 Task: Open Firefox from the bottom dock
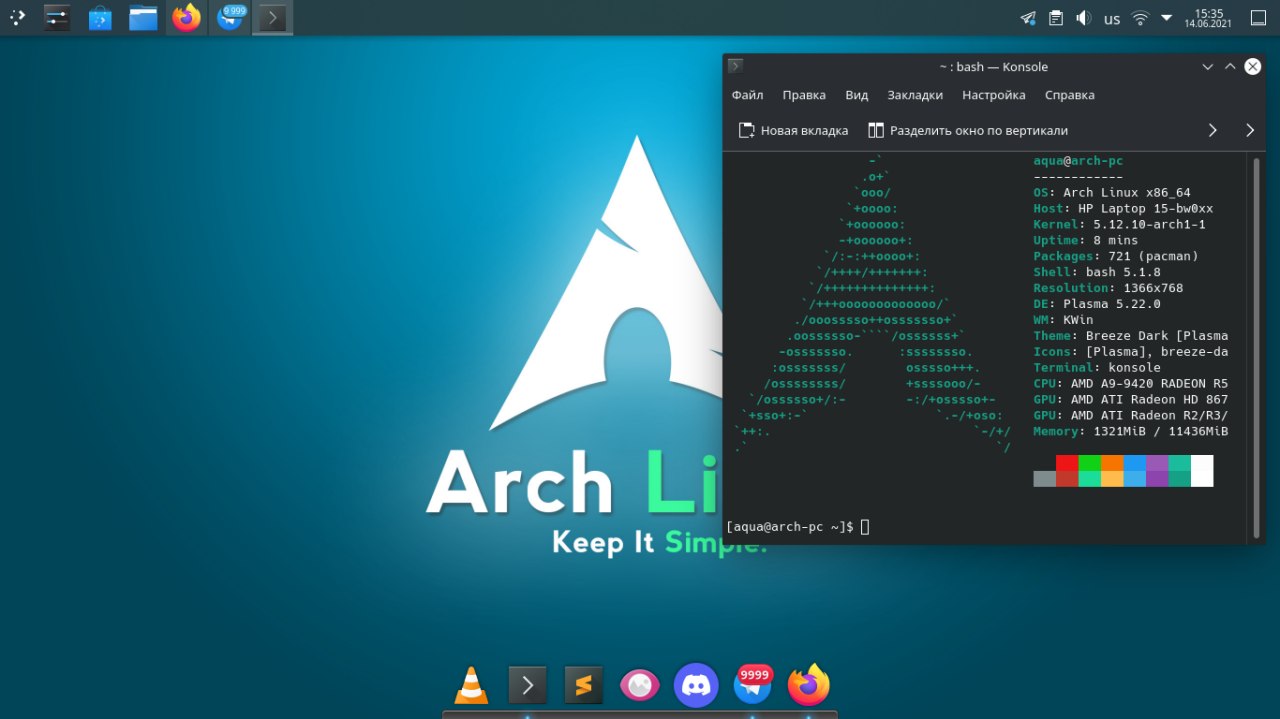tap(809, 685)
